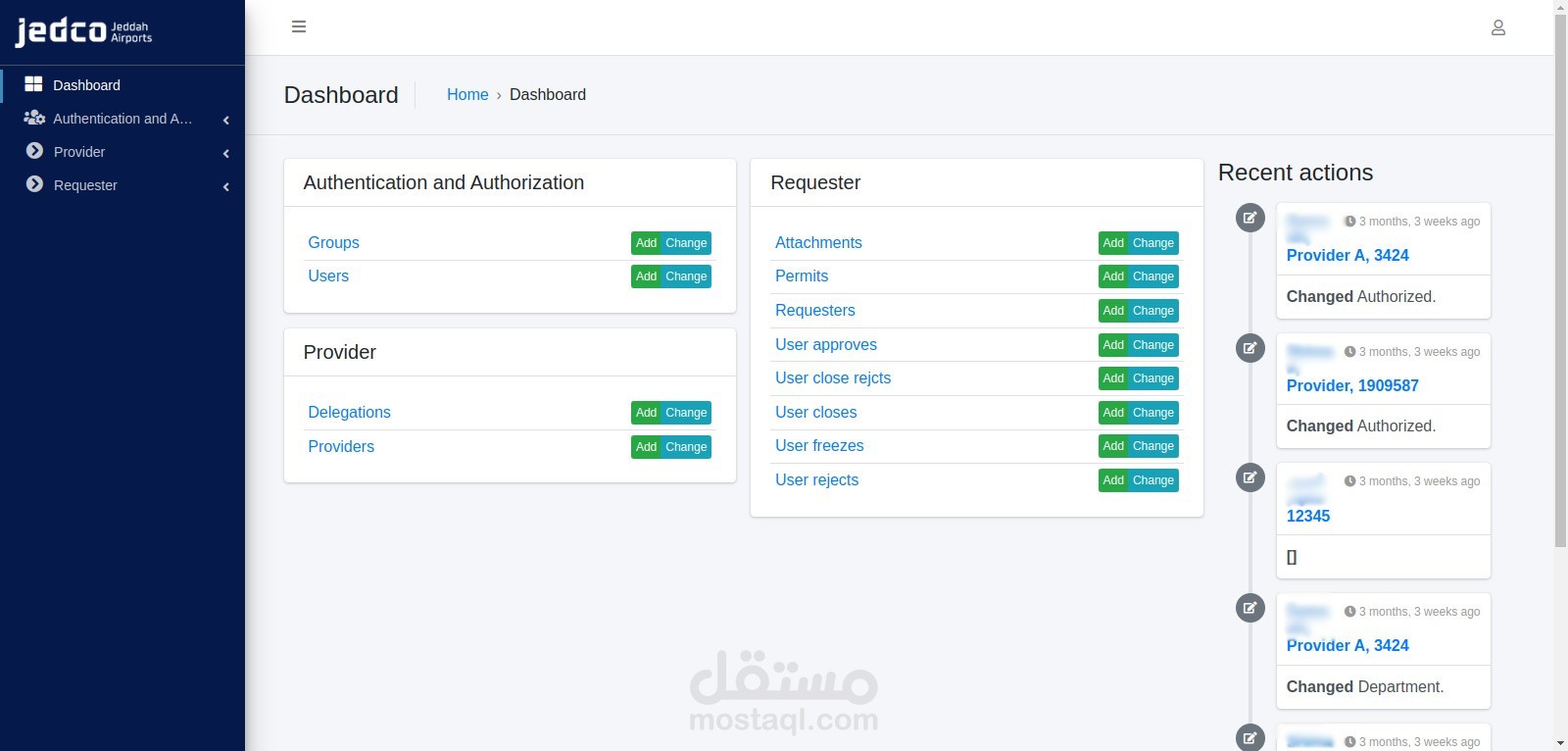1568x751 pixels.
Task: Expand the Provider sidebar chevron
Action: click(226, 153)
